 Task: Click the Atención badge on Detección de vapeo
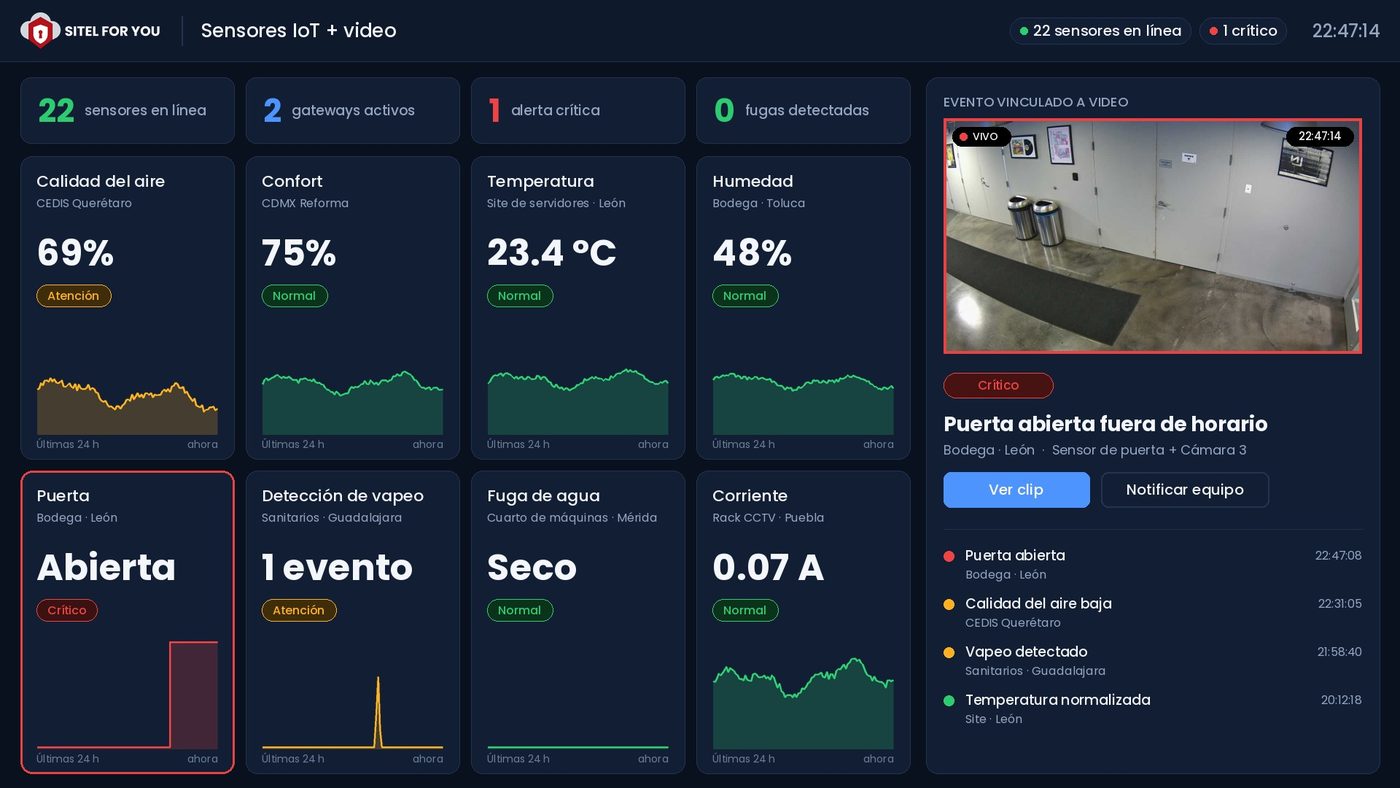point(299,610)
